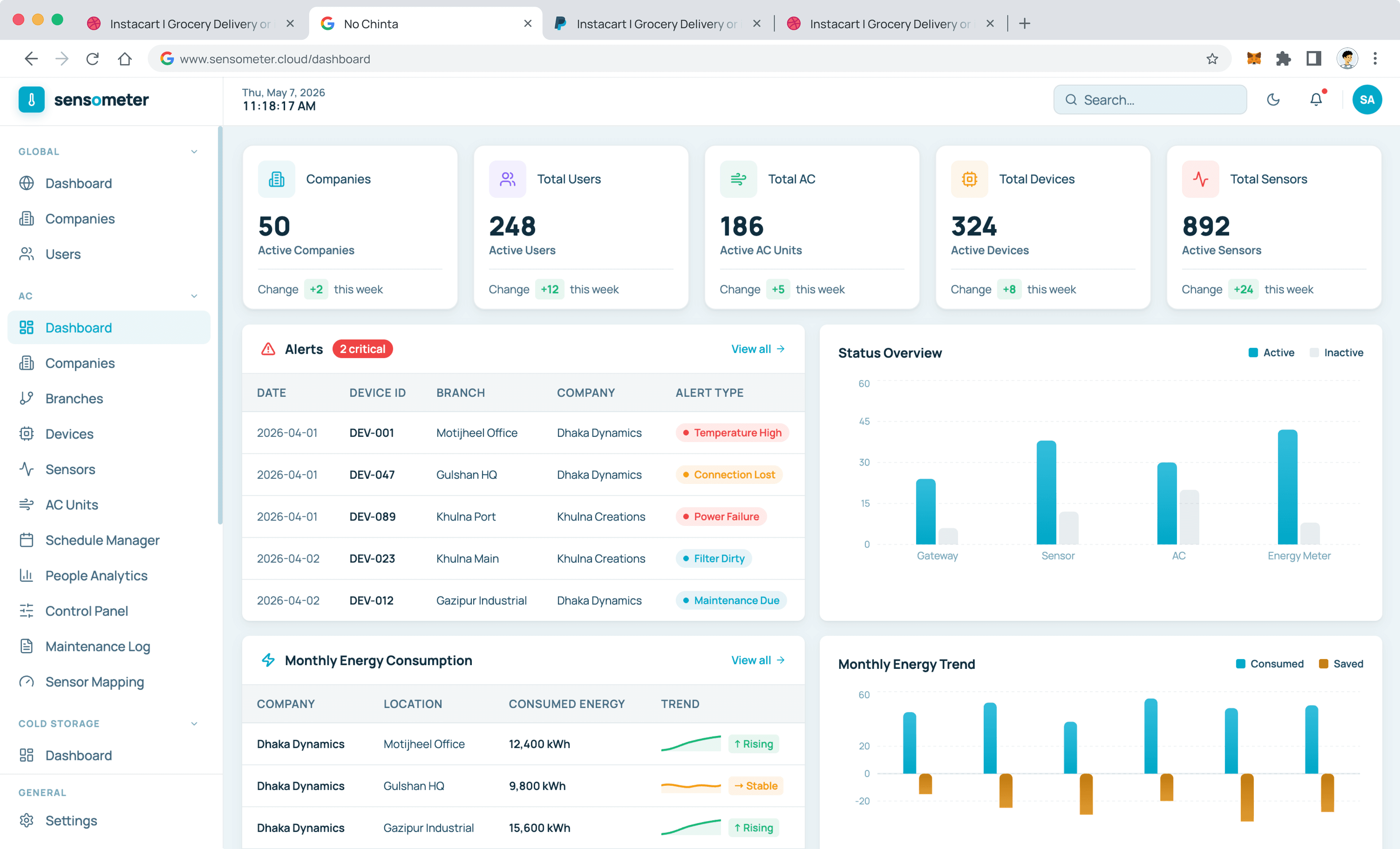
Task: Open Global Companies in sidebar
Action: click(x=109, y=219)
